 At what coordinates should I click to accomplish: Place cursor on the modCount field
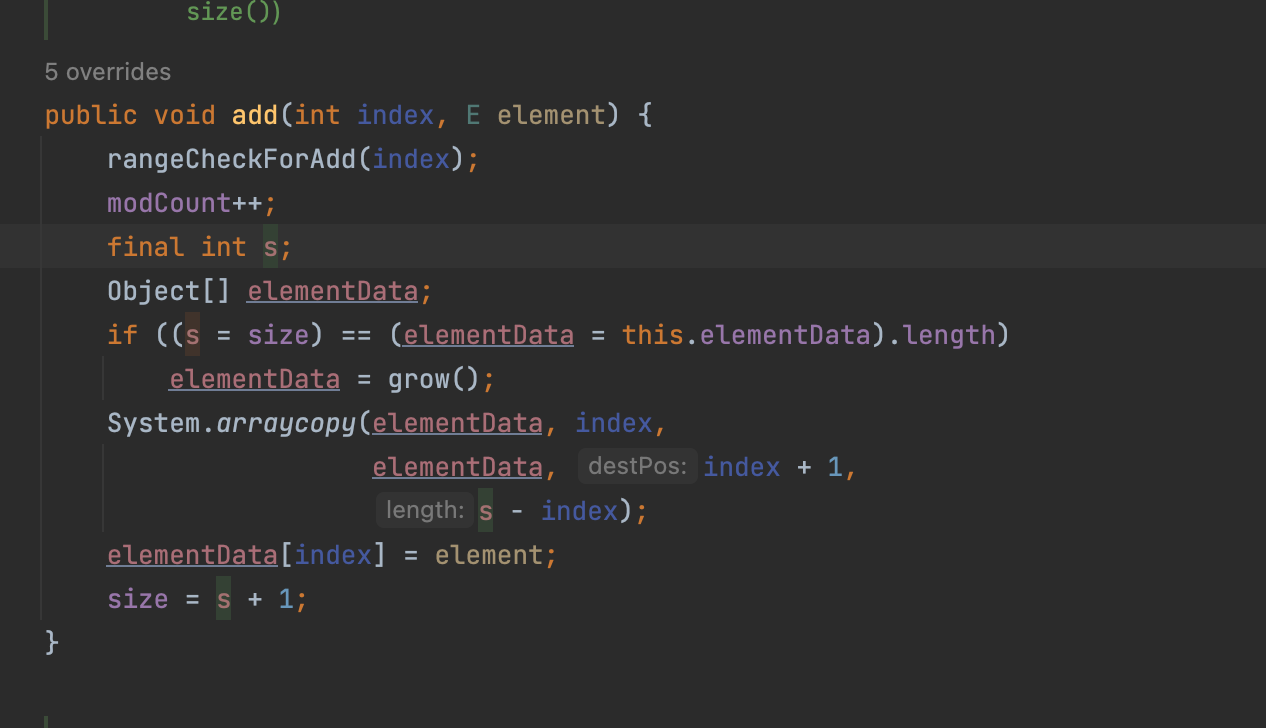[x=169, y=203]
